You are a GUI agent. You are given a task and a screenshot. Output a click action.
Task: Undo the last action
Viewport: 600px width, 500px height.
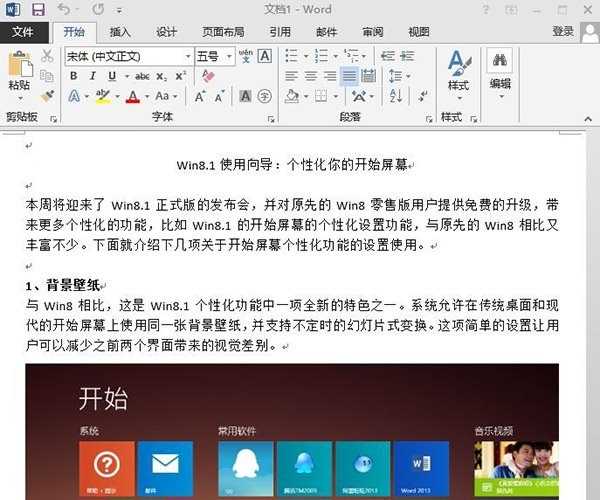coord(64,9)
